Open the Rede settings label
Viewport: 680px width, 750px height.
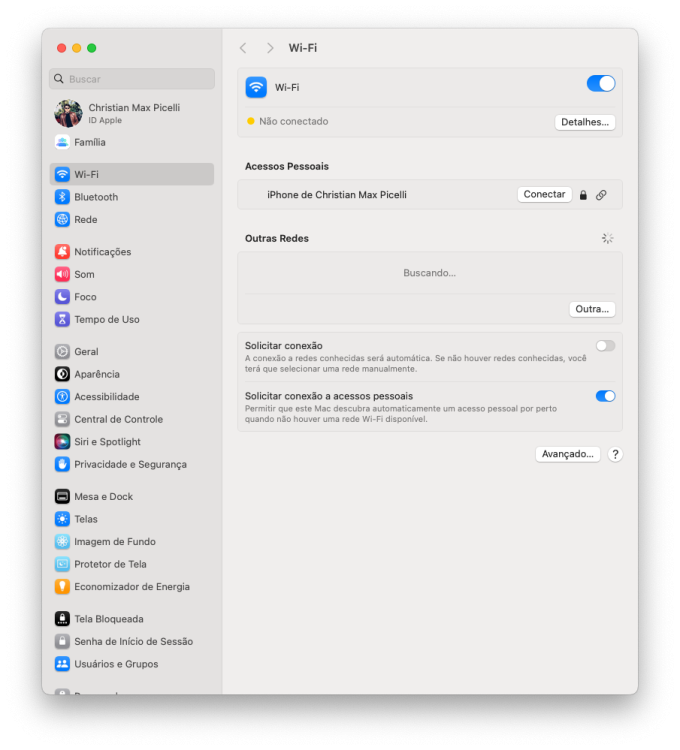(x=86, y=220)
